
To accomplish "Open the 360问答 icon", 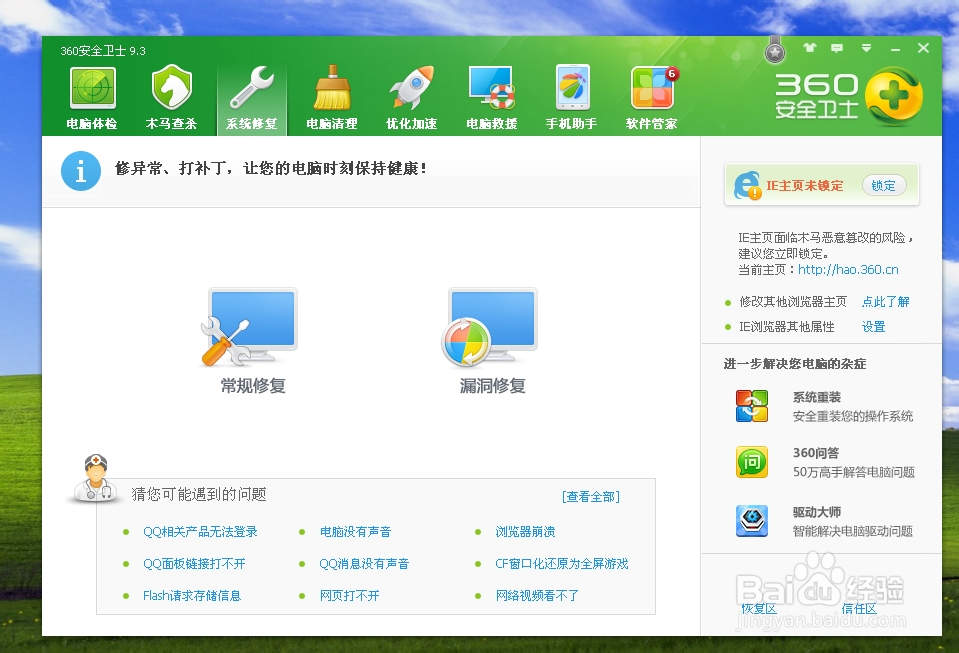I will coord(752,462).
